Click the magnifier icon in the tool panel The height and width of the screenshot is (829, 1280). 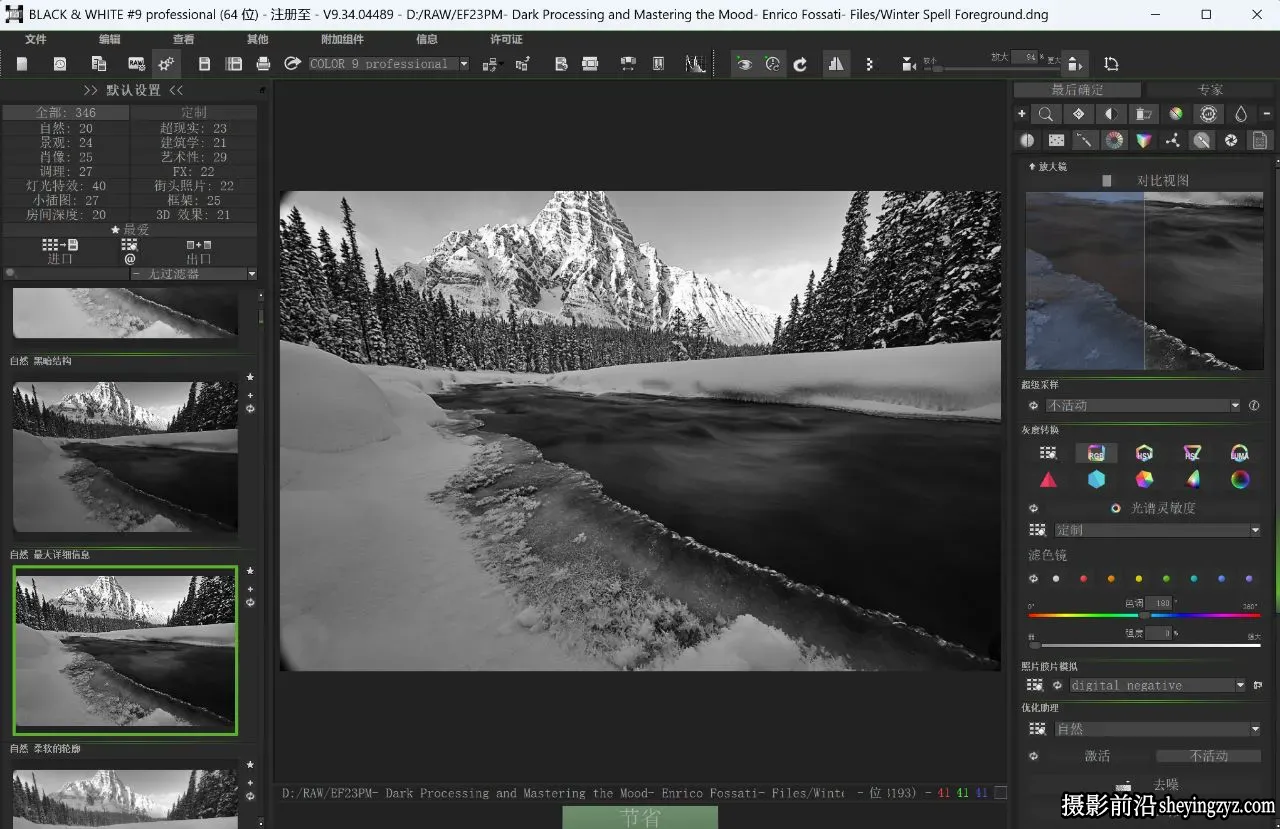click(x=1046, y=114)
